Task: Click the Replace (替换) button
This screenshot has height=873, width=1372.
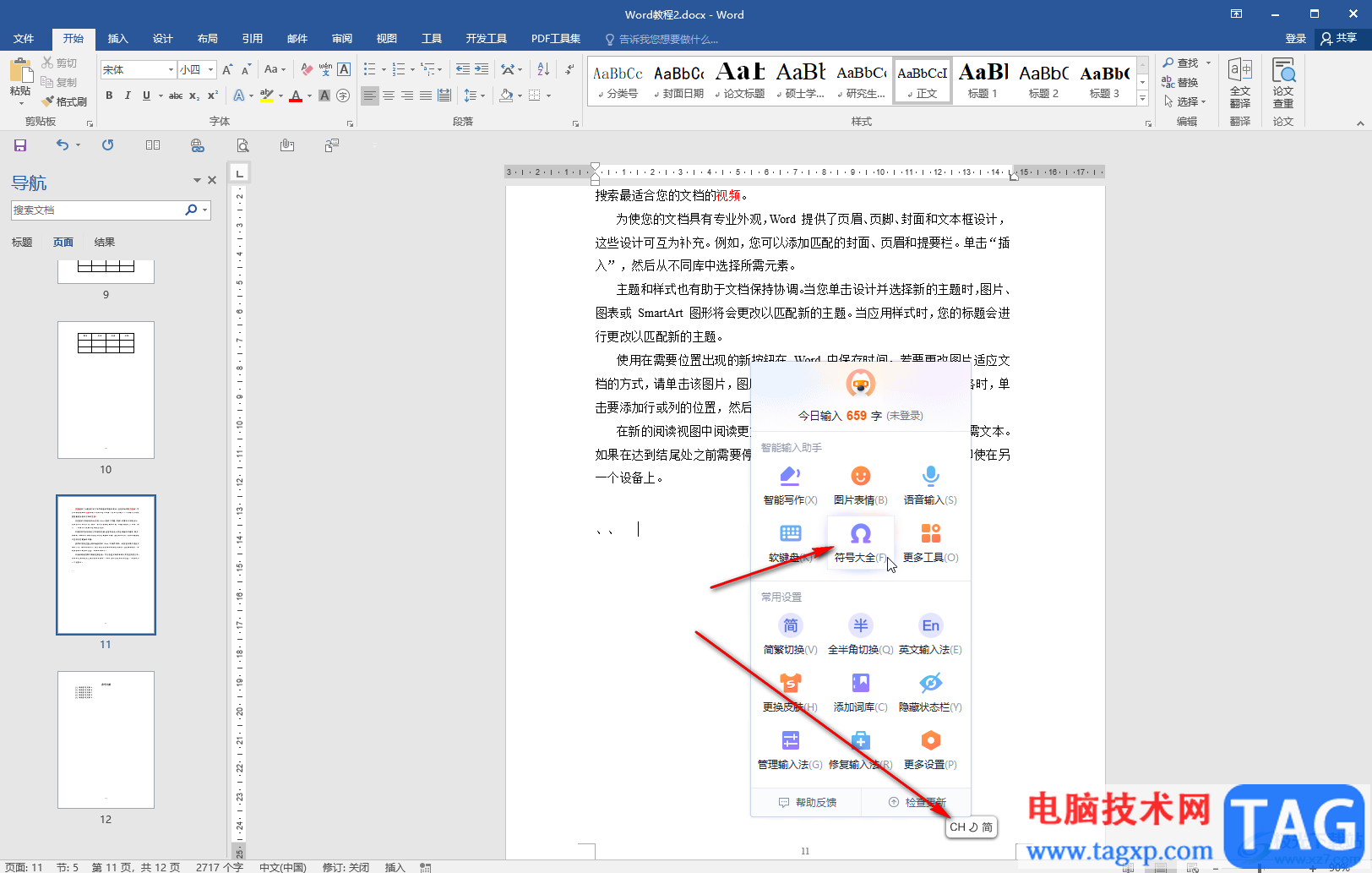Action: coord(1181,82)
